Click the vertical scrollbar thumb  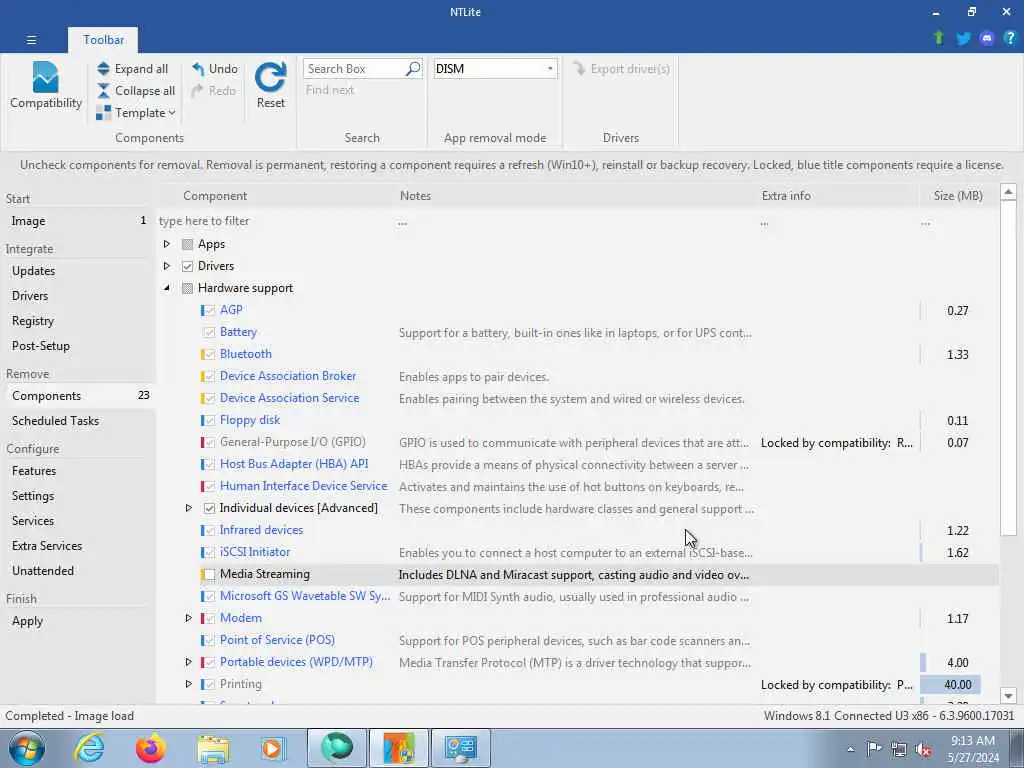(x=1008, y=368)
